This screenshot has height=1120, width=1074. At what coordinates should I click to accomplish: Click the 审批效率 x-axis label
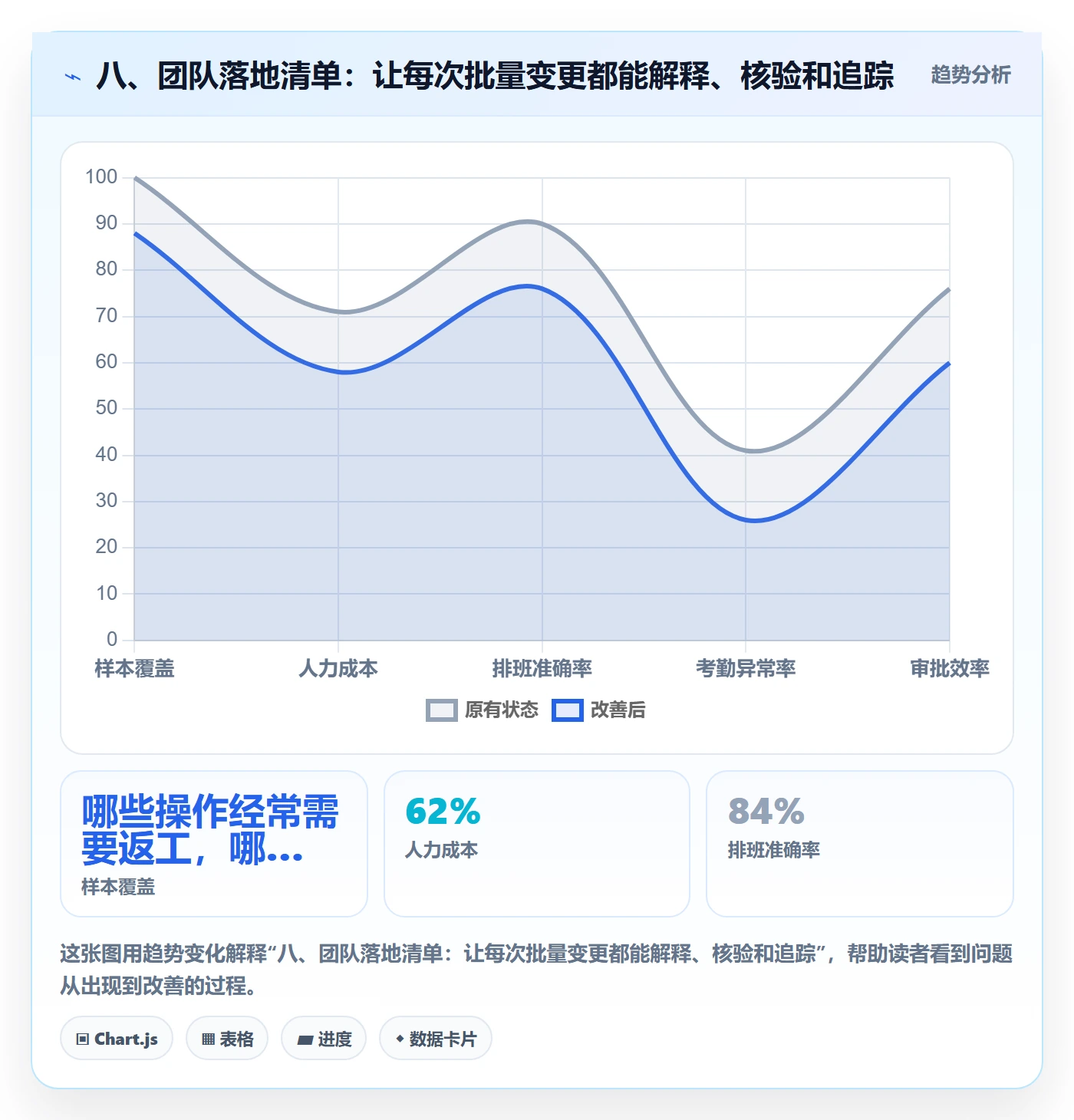(950, 668)
